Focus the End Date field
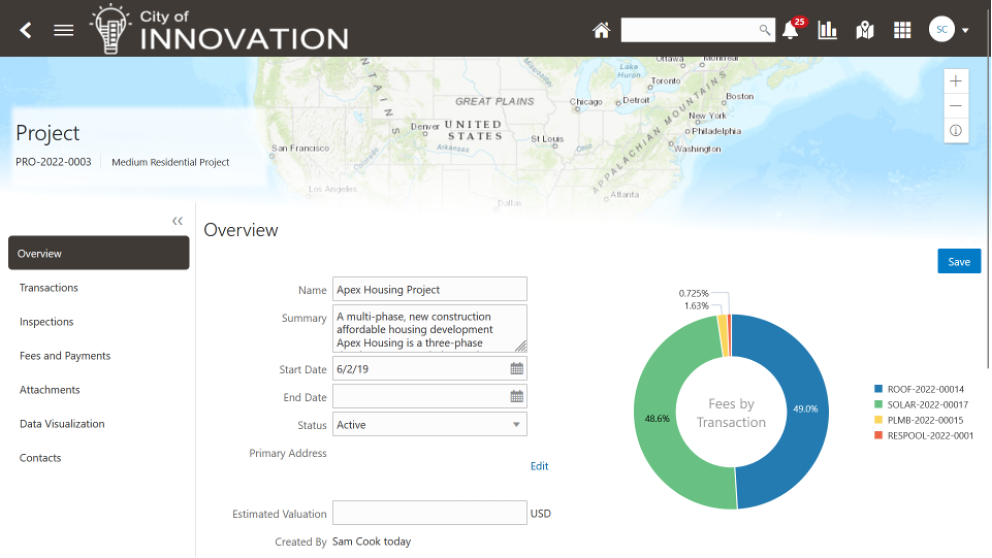The height and width of the screenshot is (558, 992). [421, 397]
